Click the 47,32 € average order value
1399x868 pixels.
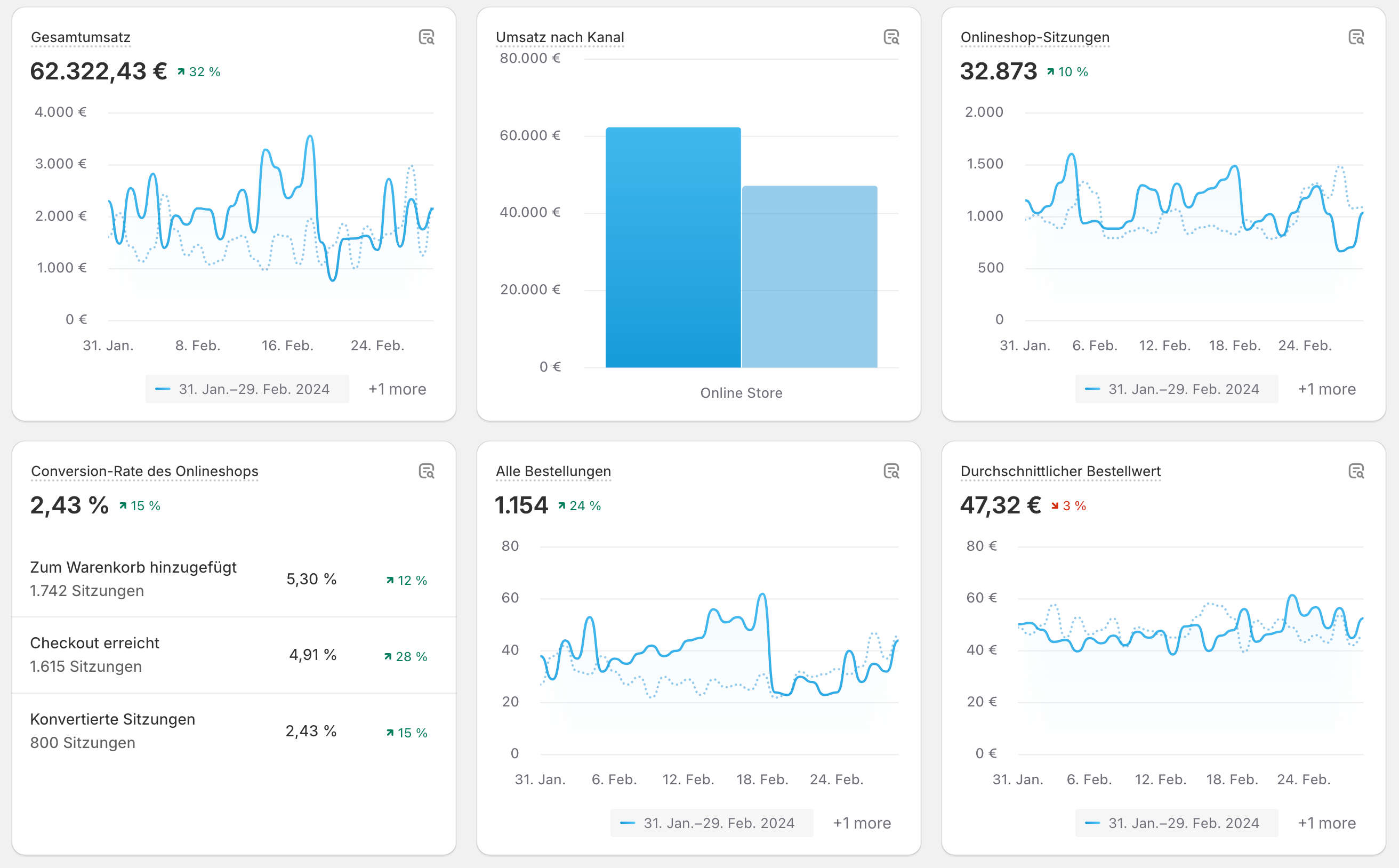pos(1001,505)
